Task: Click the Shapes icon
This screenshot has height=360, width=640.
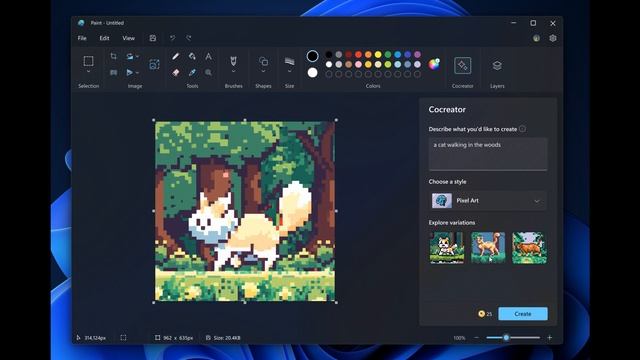Action: [x=263, y=61]
